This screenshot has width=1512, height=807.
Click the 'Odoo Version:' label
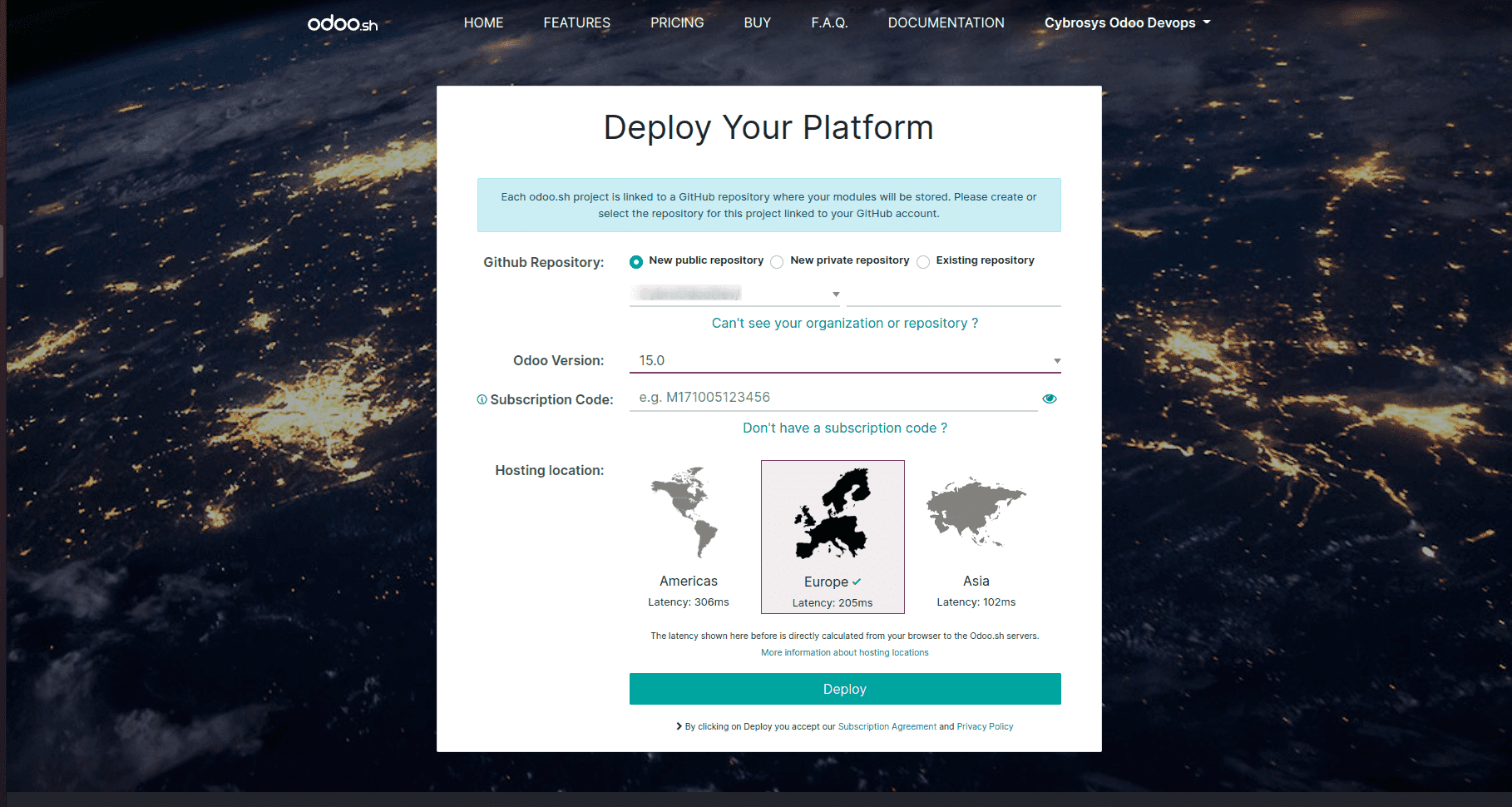[x=559, y=360]
